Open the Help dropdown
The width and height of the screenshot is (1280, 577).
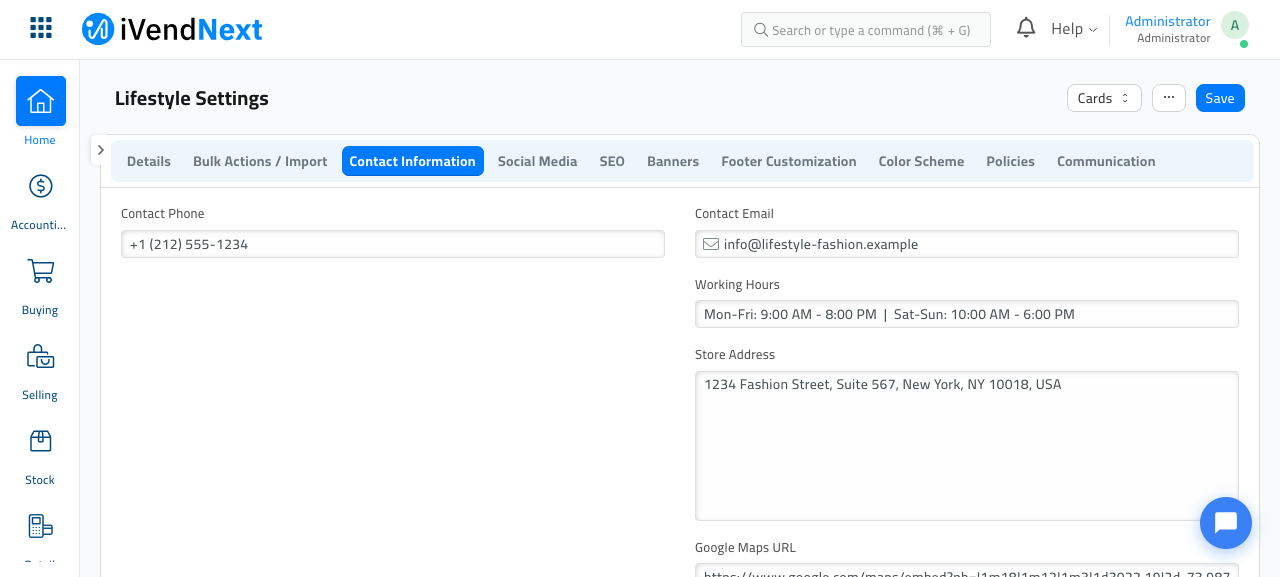click(1074, 29)
